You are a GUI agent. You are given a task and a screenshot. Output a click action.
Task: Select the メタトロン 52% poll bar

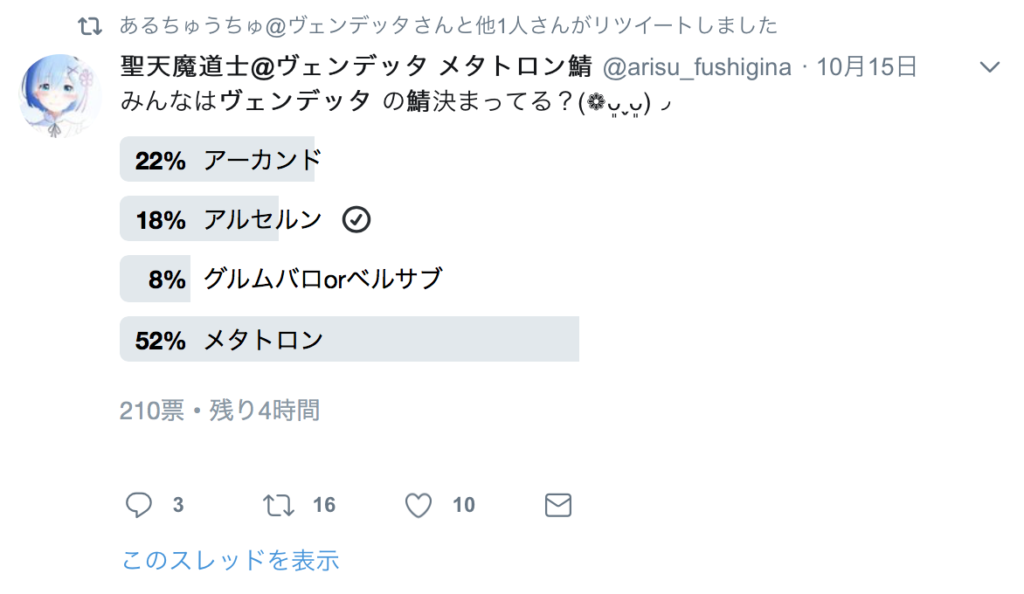click(x=349, y=339)
